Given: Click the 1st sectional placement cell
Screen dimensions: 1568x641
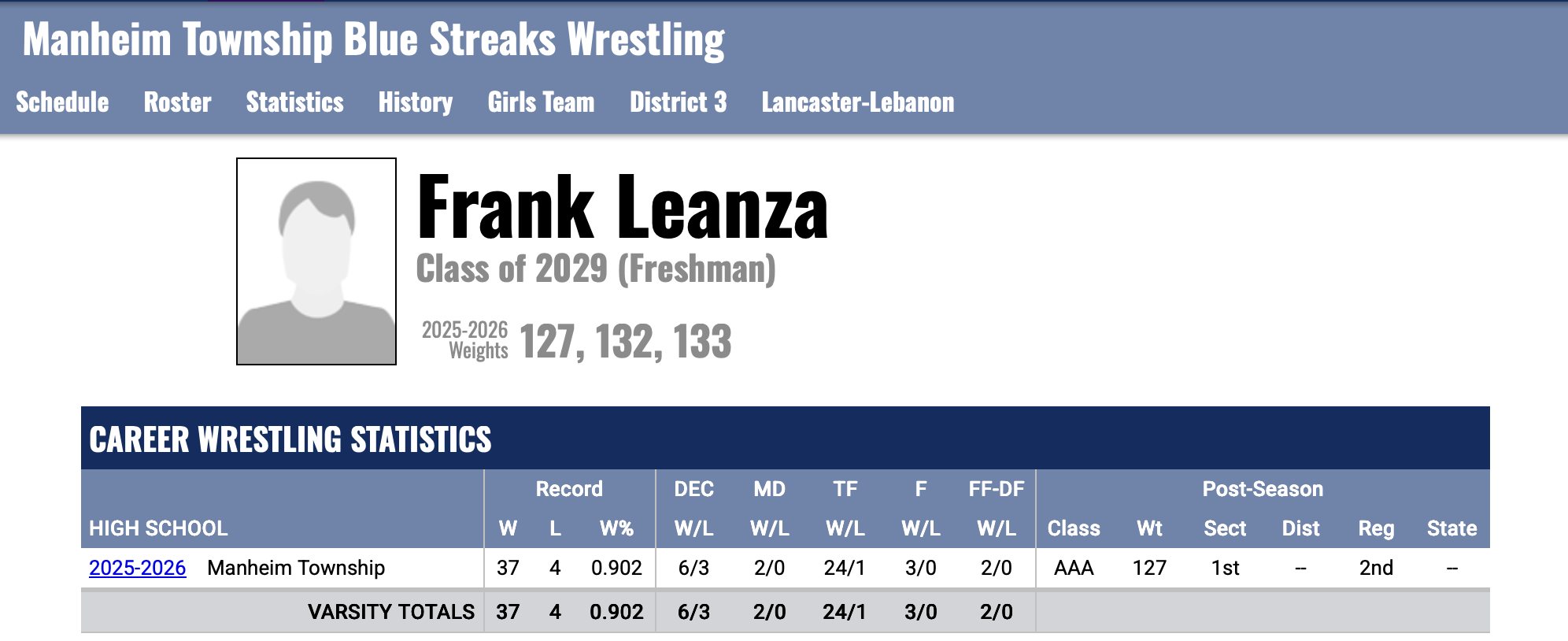Looking at the screenshot, I should [1225, 568].
